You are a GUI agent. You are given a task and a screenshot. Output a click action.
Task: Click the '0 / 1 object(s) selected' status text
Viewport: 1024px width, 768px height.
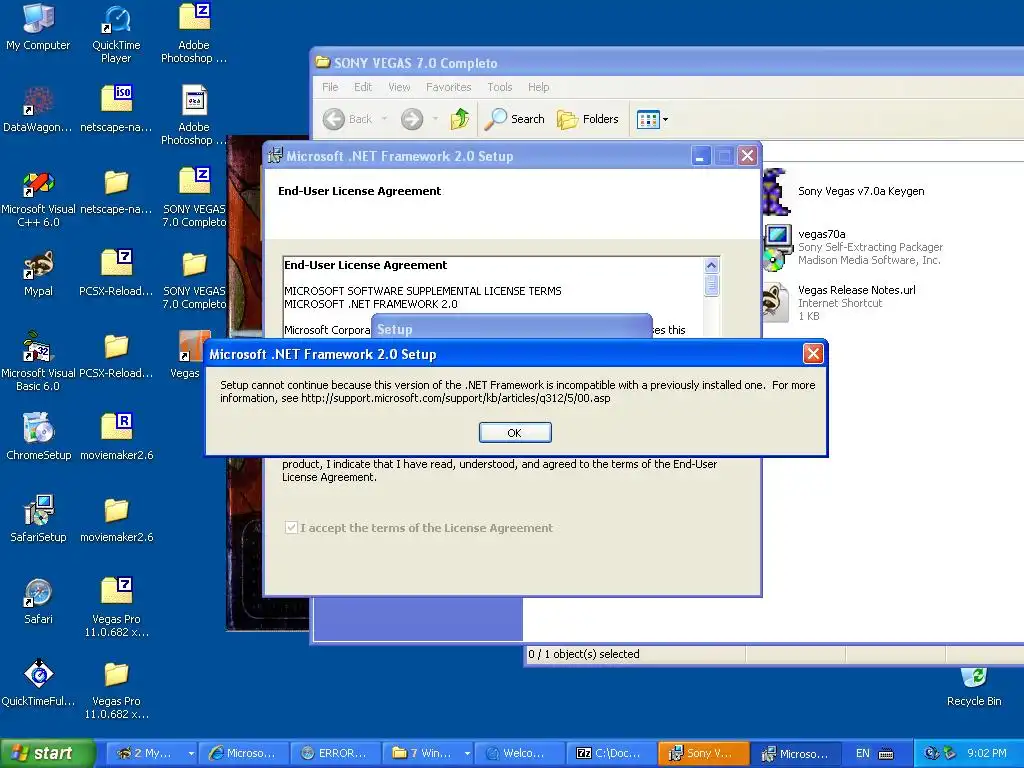584,654
